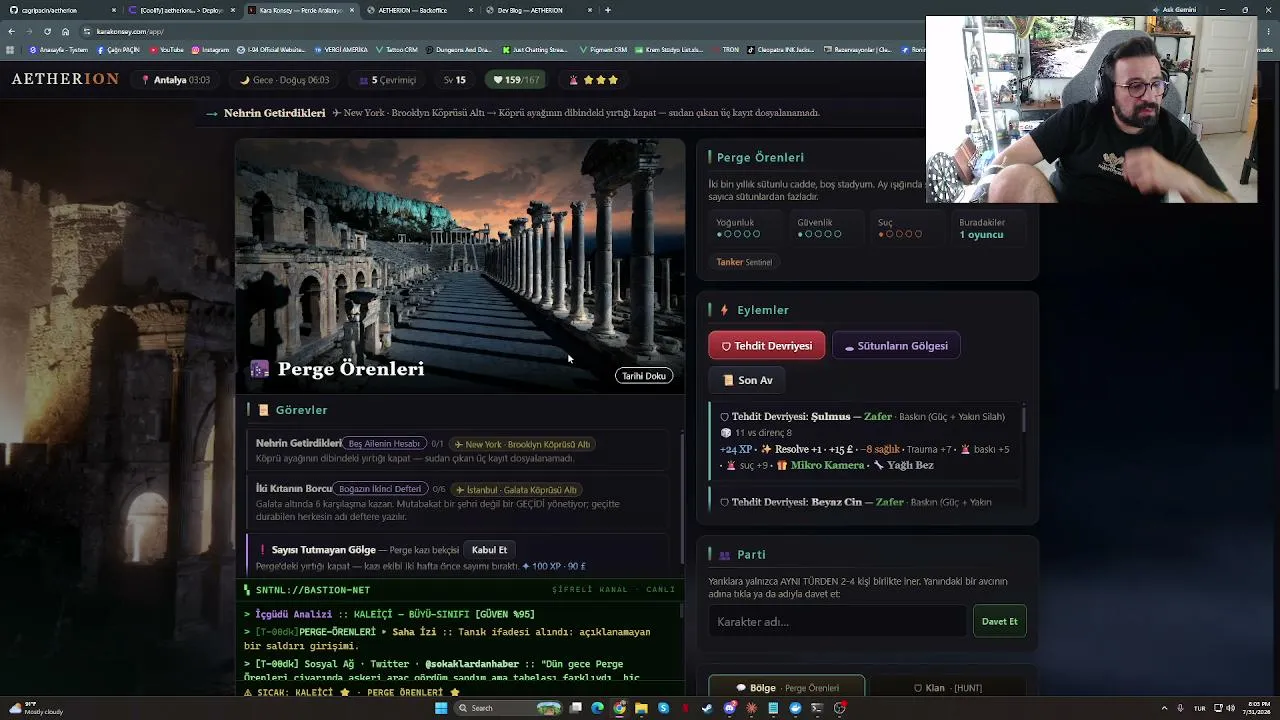The width and height of the screenshot is (1280, 720).
Task: Click the three-star wanted rating badge
Action: point(594,80)
